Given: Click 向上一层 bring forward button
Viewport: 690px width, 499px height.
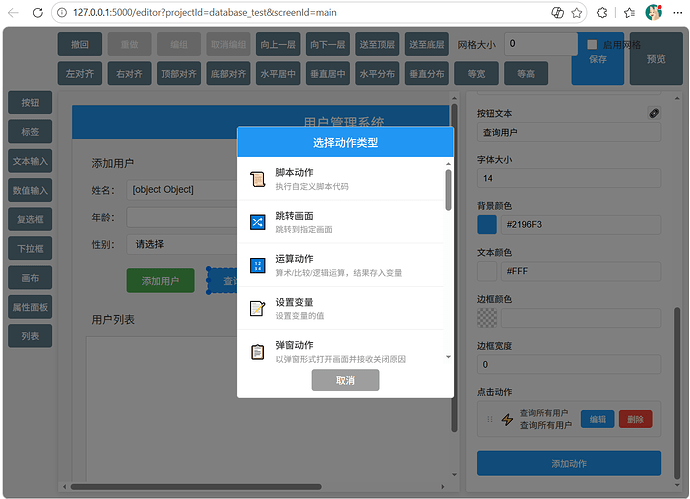Looking at the screenshot, I should pos(278,44).
